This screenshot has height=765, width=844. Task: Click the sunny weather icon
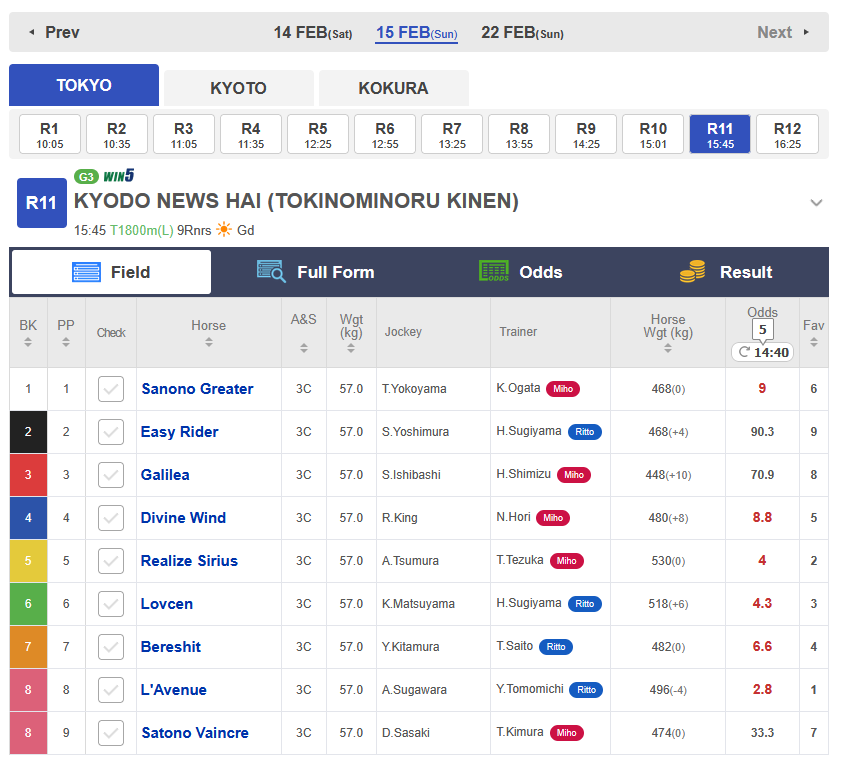point(224,230)
